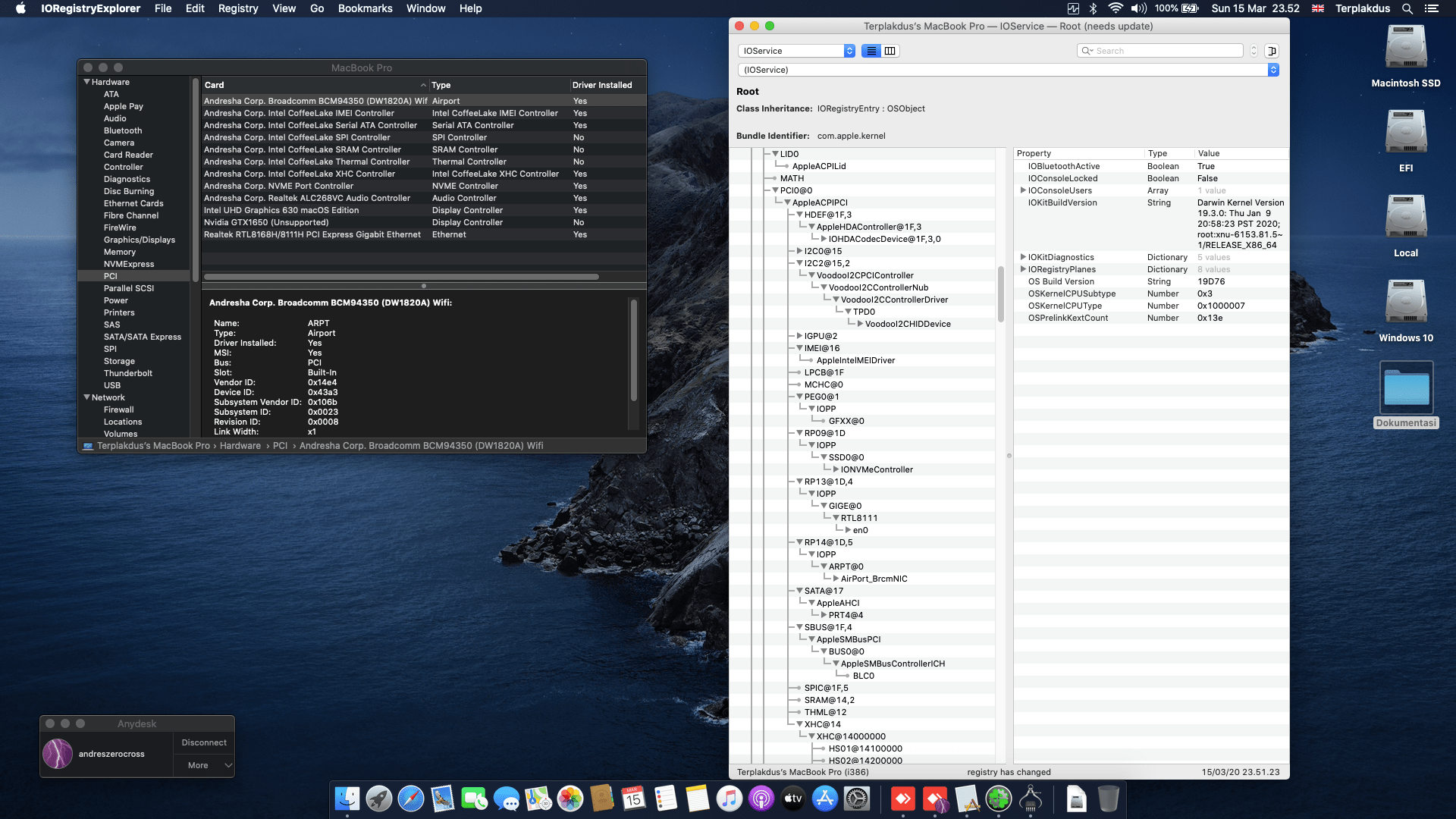Open the (IOService) path popup

pyautogui.click(x=1008, y=70)
